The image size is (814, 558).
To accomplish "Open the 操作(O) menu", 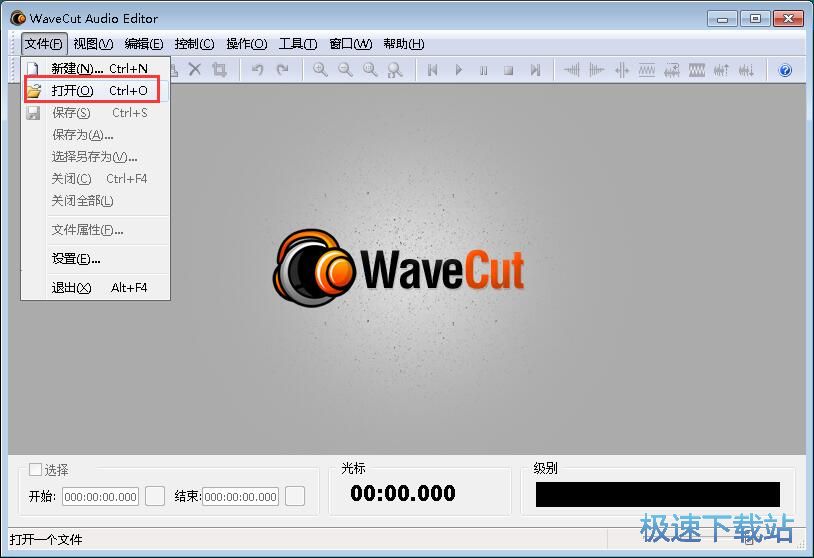I will (x=247, y=44).
